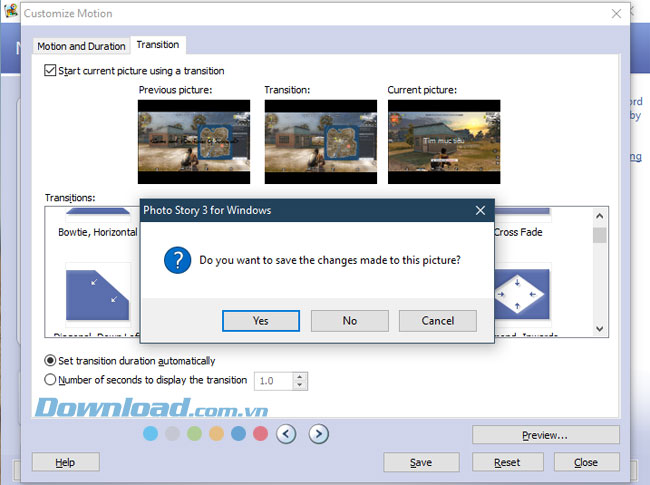Open Help for Customize Motion

click(x=65, y=462)
